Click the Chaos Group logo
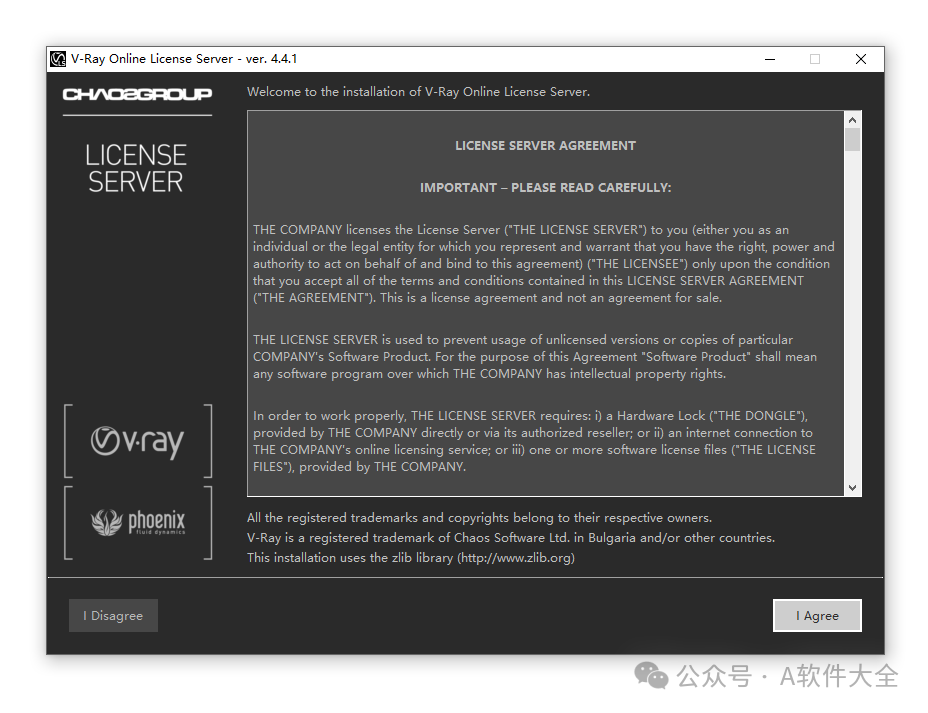 [x=137, y=94]
